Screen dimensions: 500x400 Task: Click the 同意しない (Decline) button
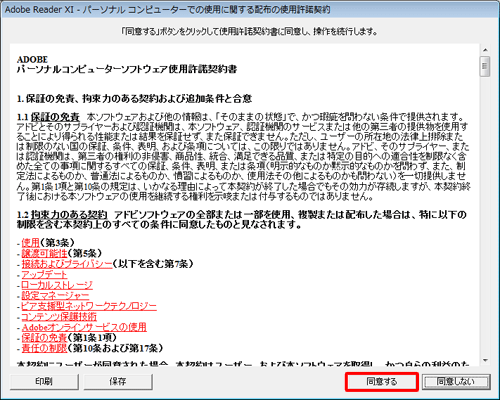[456, 381]
